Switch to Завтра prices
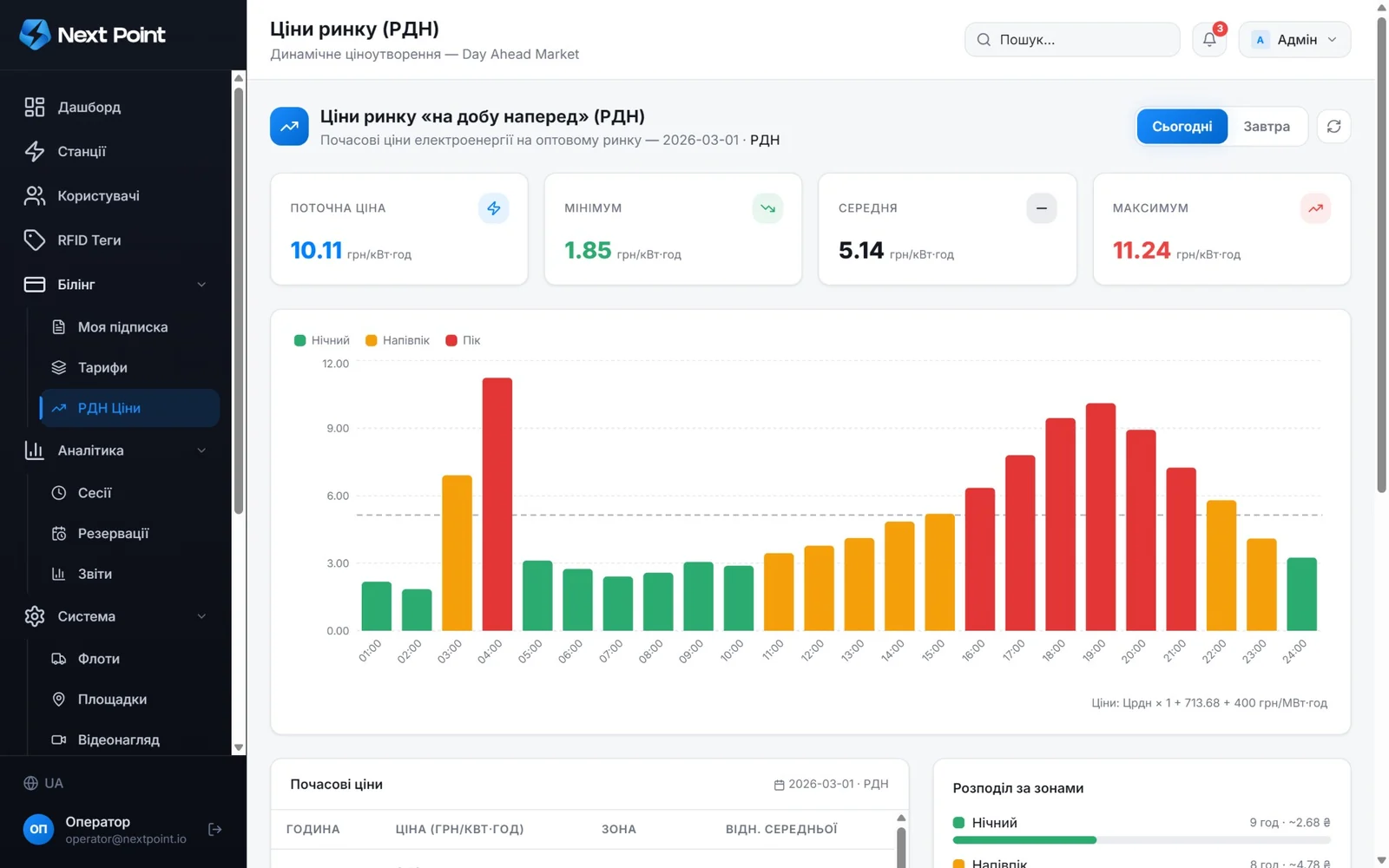This screenshot has width=1389, height=868. pos(1266,127)
